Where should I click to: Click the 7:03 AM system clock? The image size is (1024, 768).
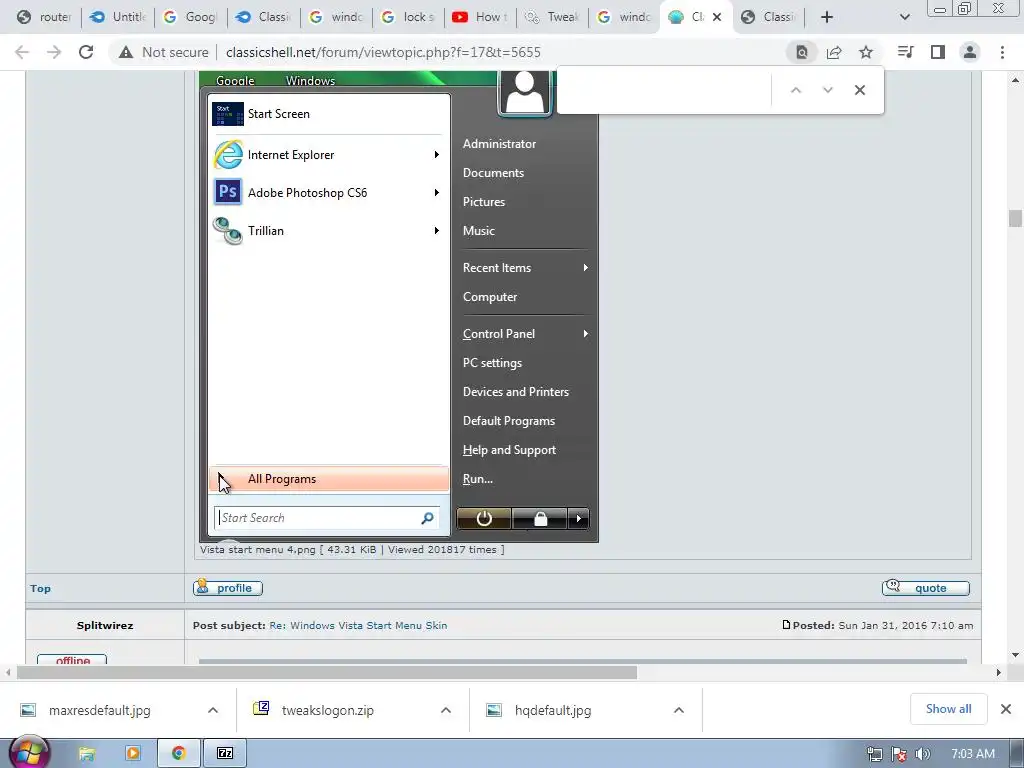(973, 754)
